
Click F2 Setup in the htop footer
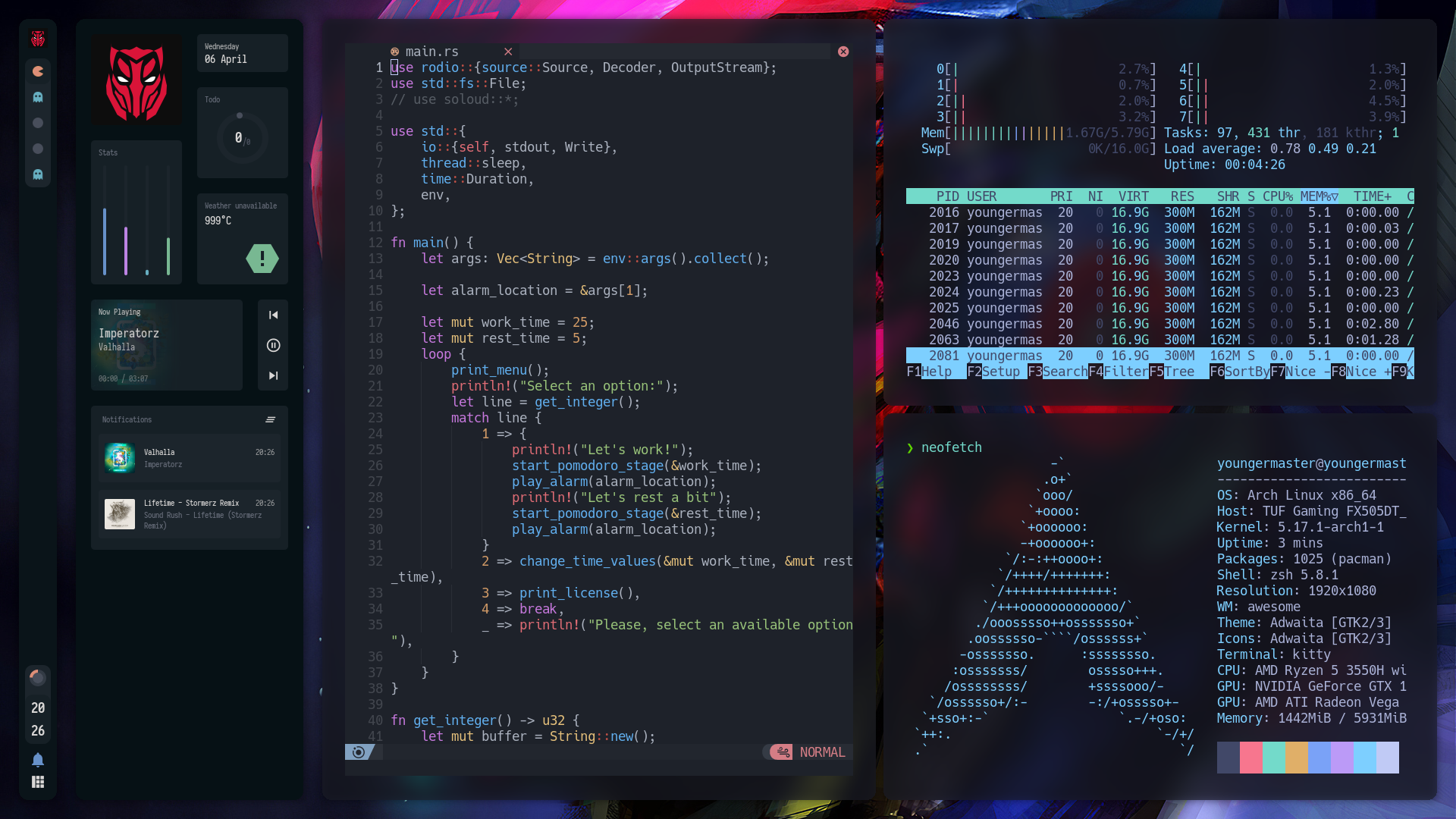[993, 372]
